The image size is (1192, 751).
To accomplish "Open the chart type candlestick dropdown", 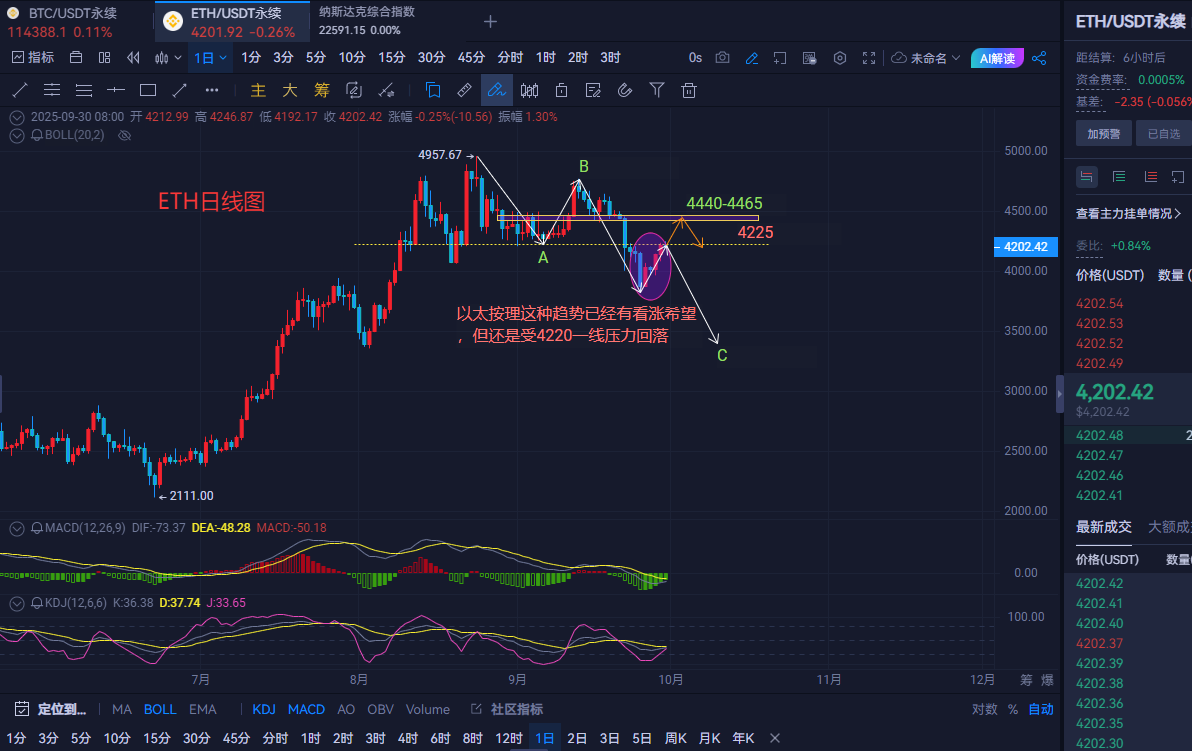I will (x=168, y=58).
